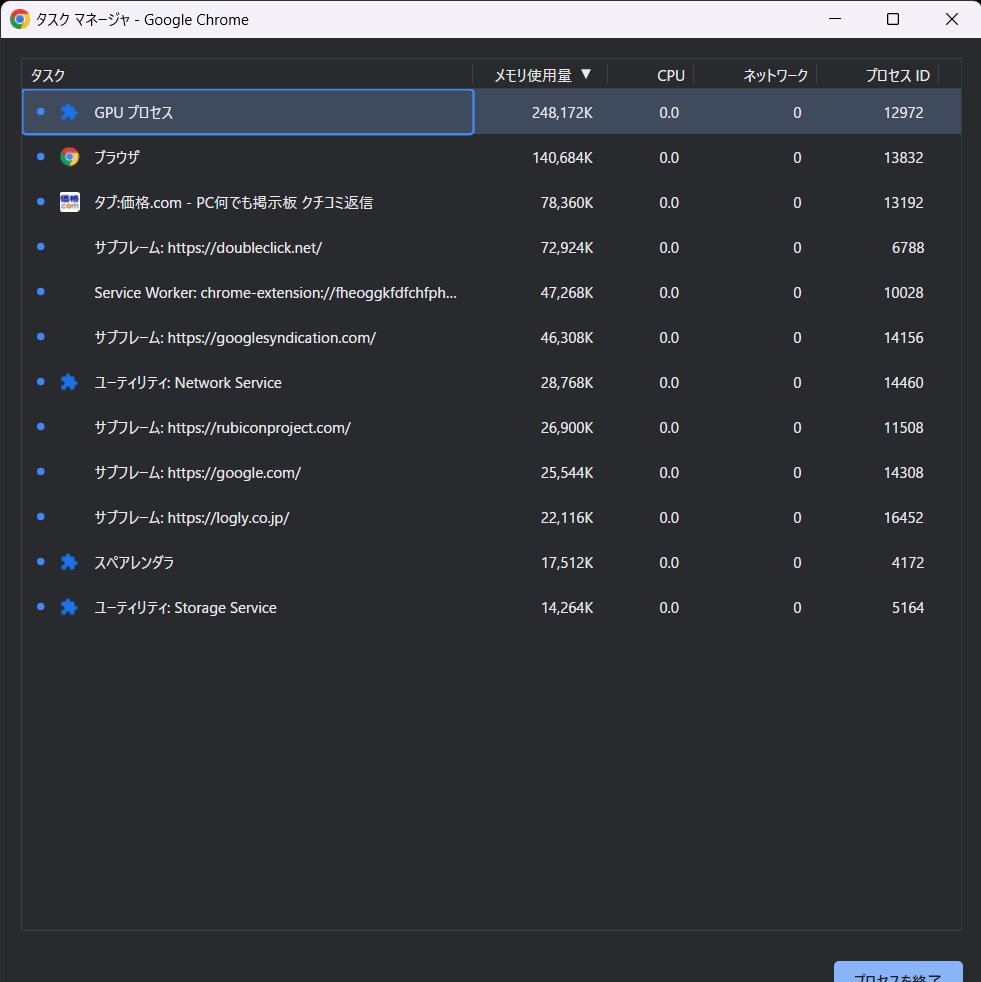Sort by the ネットワーク column header
The height and width of the screenshot is (982, 981).
coord(755,75)
